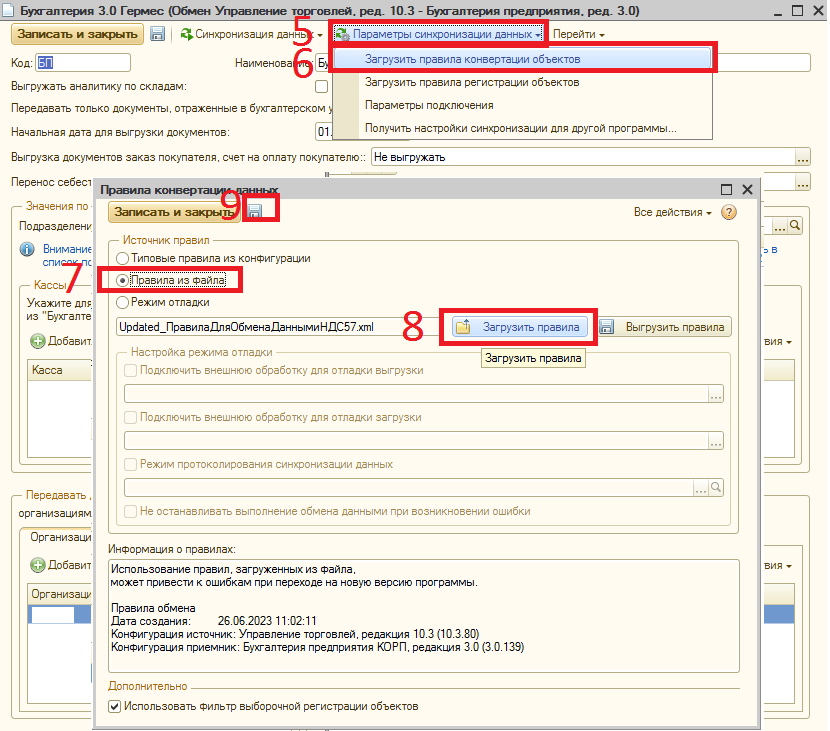Screen dimensions: 830x731
Task: Click the ellipsis button of the отладки выгрузки path
Action: tap(716, 394)
